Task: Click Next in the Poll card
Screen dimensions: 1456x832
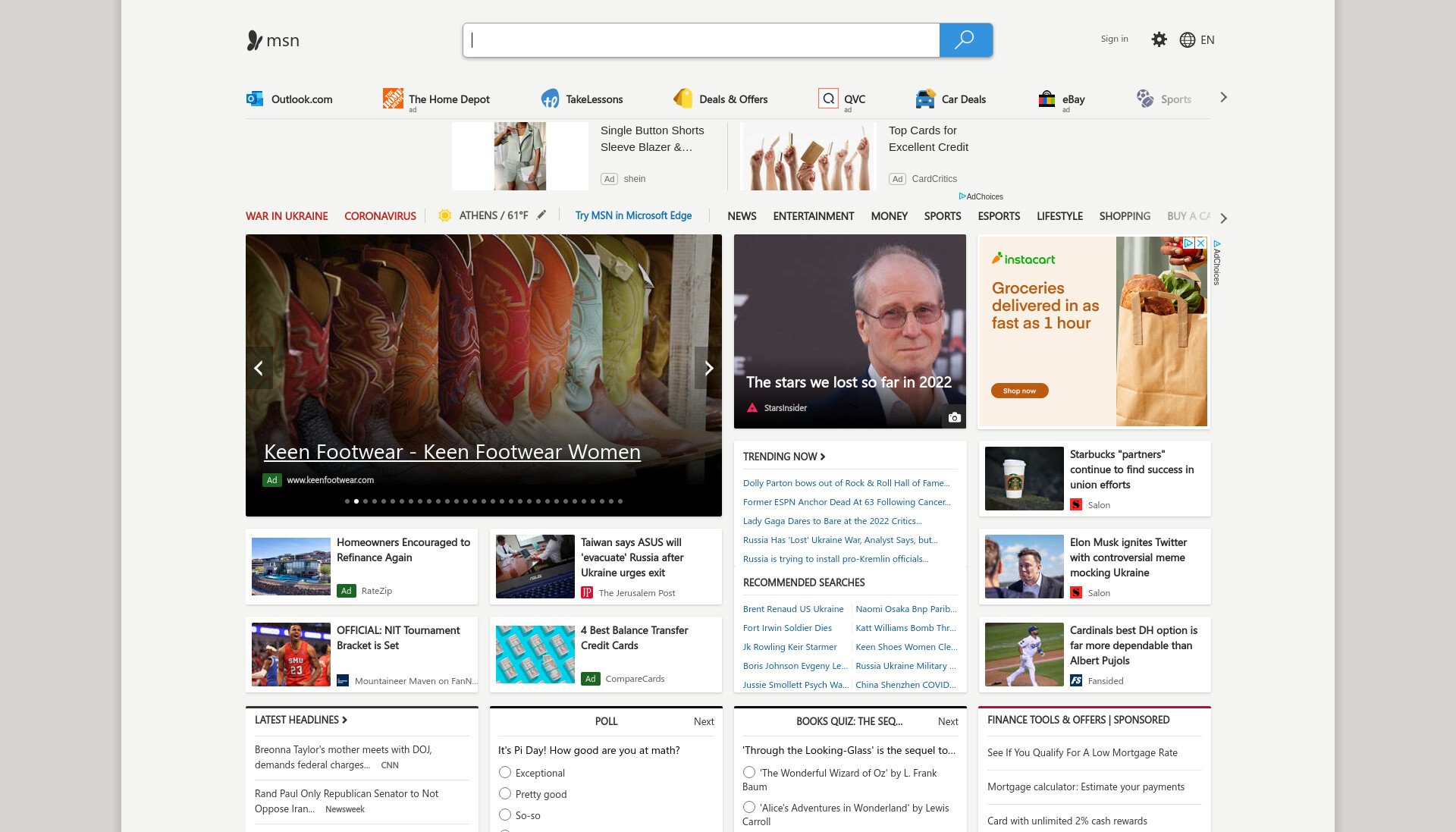Action: [704, 721]
